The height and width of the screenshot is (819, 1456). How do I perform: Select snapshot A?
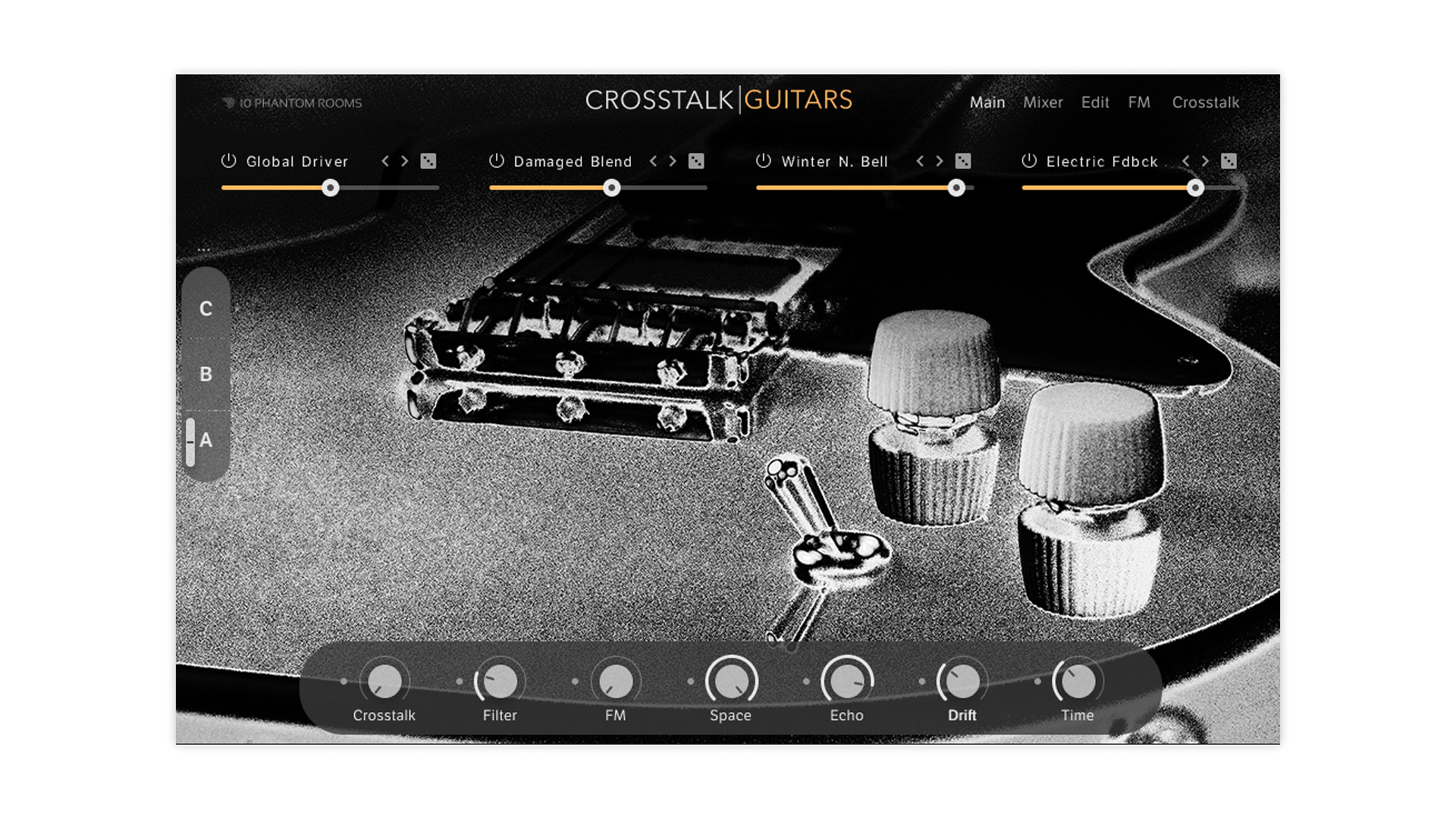[x=206, y=440]
